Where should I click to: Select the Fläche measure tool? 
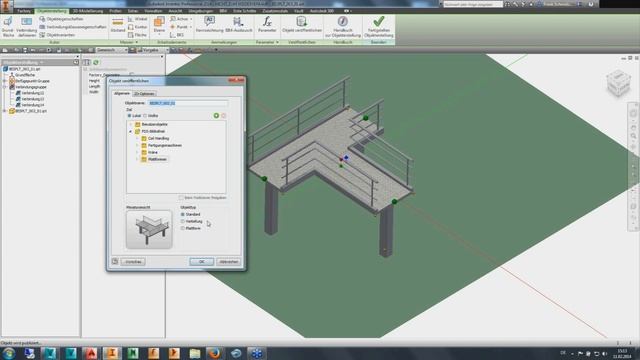pyautogui.click(x=138, y=35)
